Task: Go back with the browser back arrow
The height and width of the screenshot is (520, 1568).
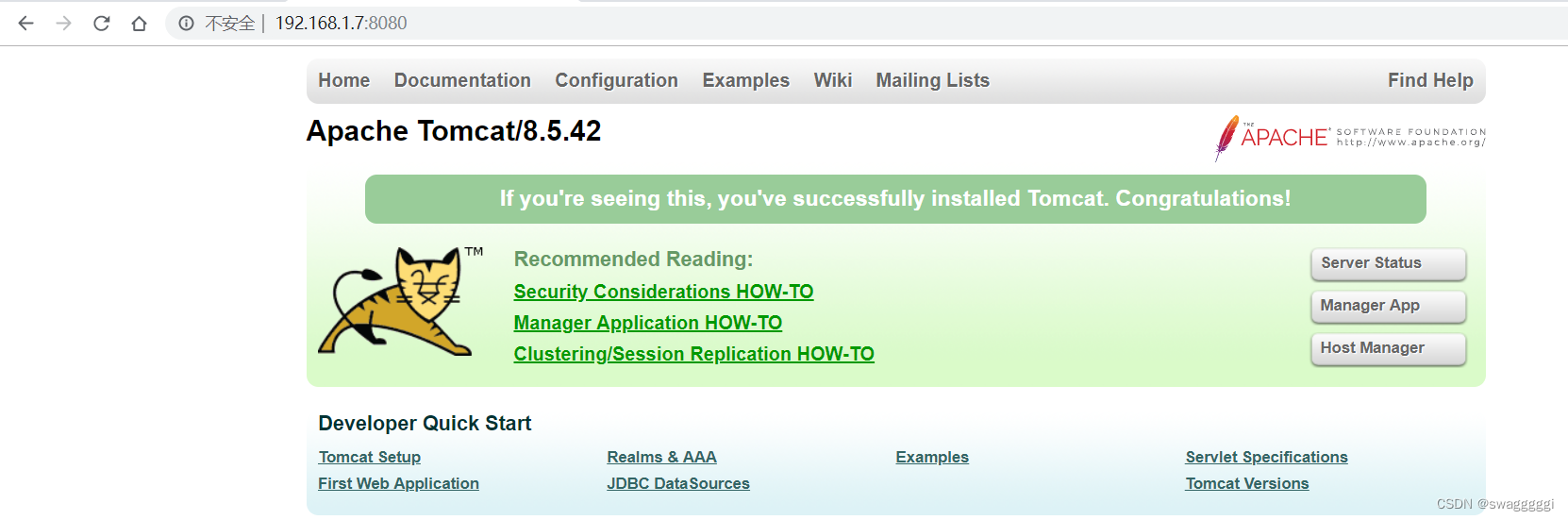Action: [25, 24]
